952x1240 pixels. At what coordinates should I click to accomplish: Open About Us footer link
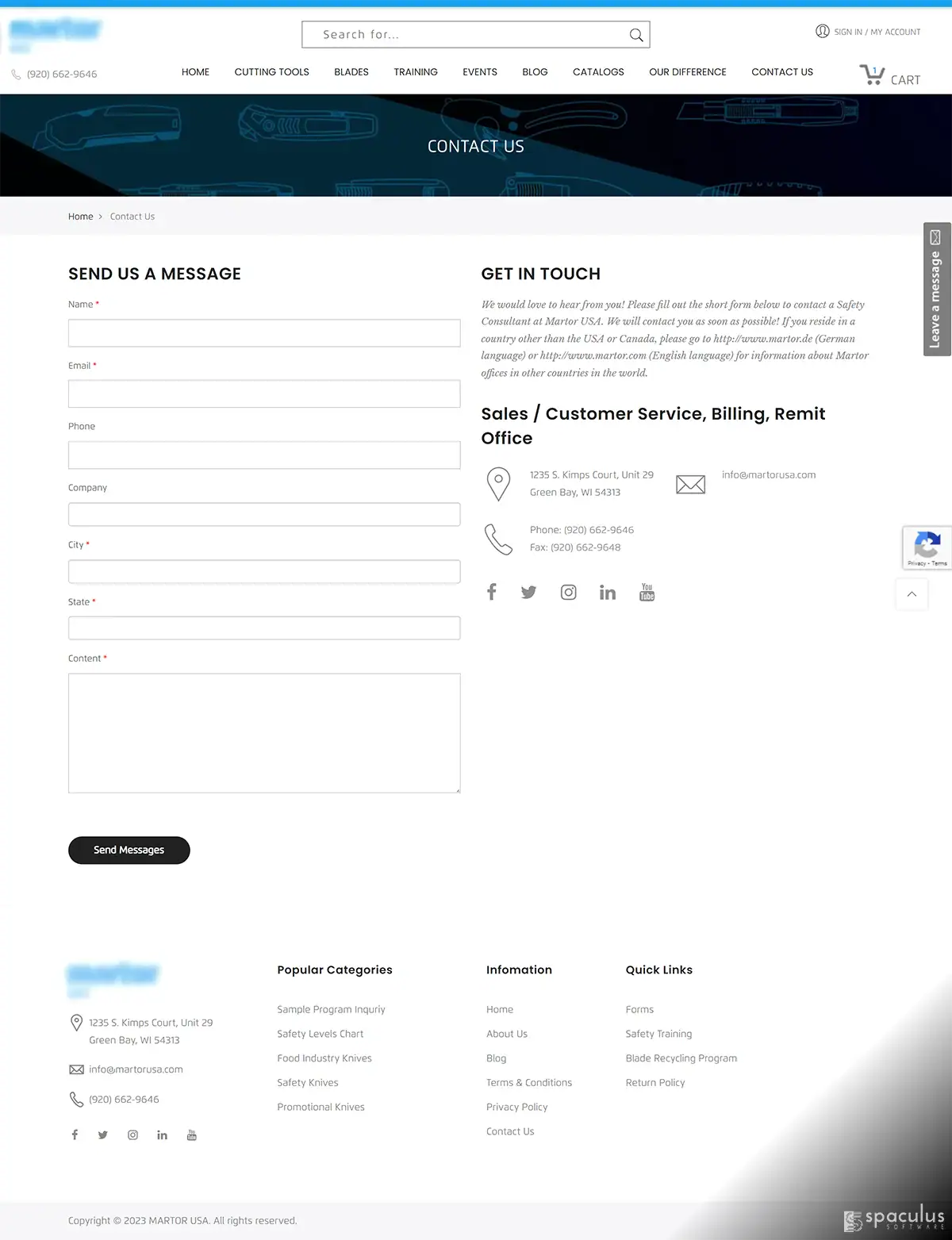coord(507,1035)
